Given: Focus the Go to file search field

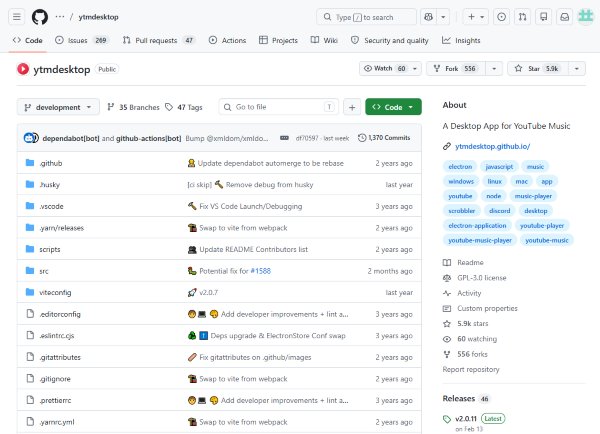Looking at the screenshot, I should pos(279,107).
